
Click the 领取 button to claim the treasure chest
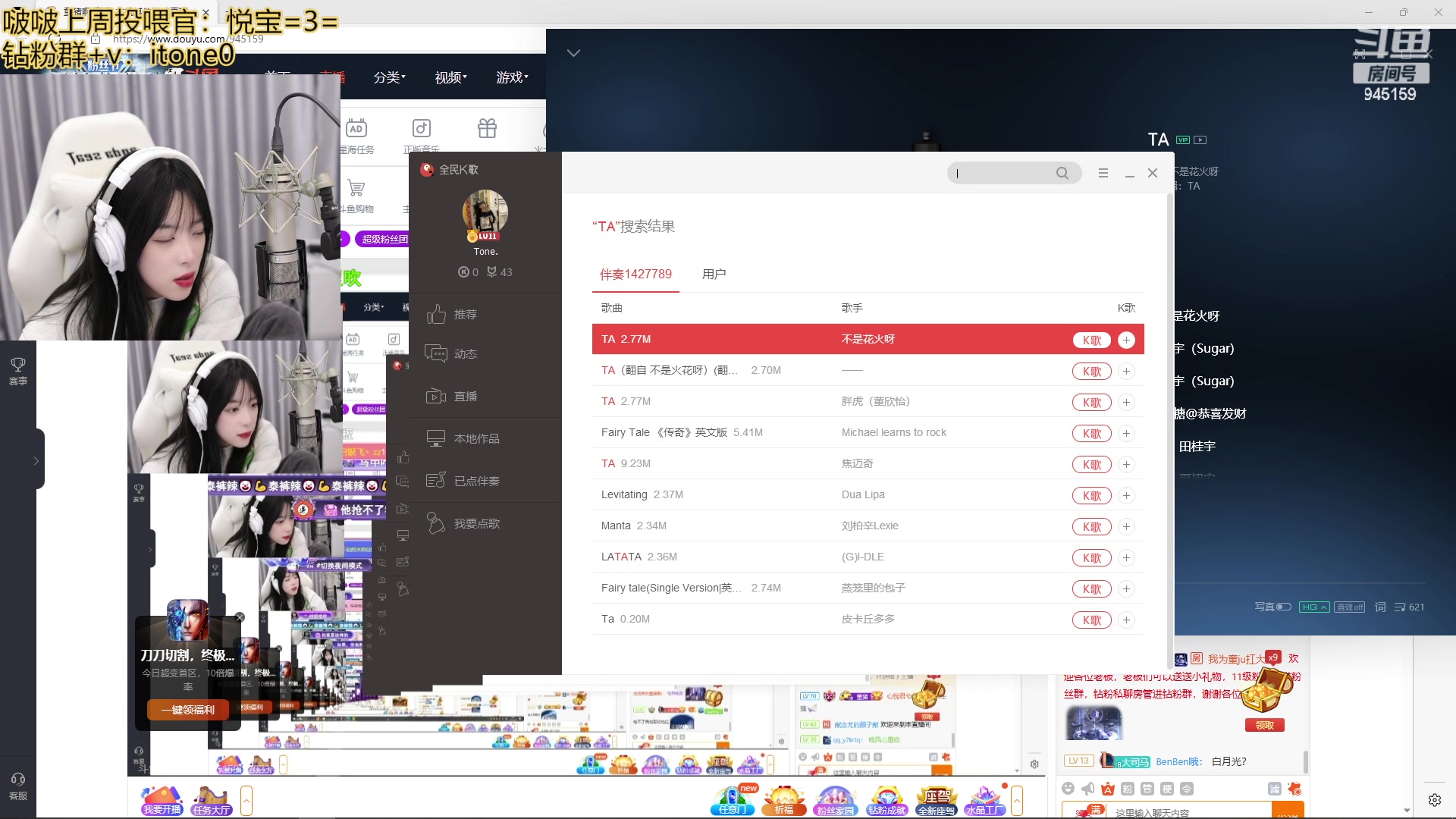(x=1264, y=725)
